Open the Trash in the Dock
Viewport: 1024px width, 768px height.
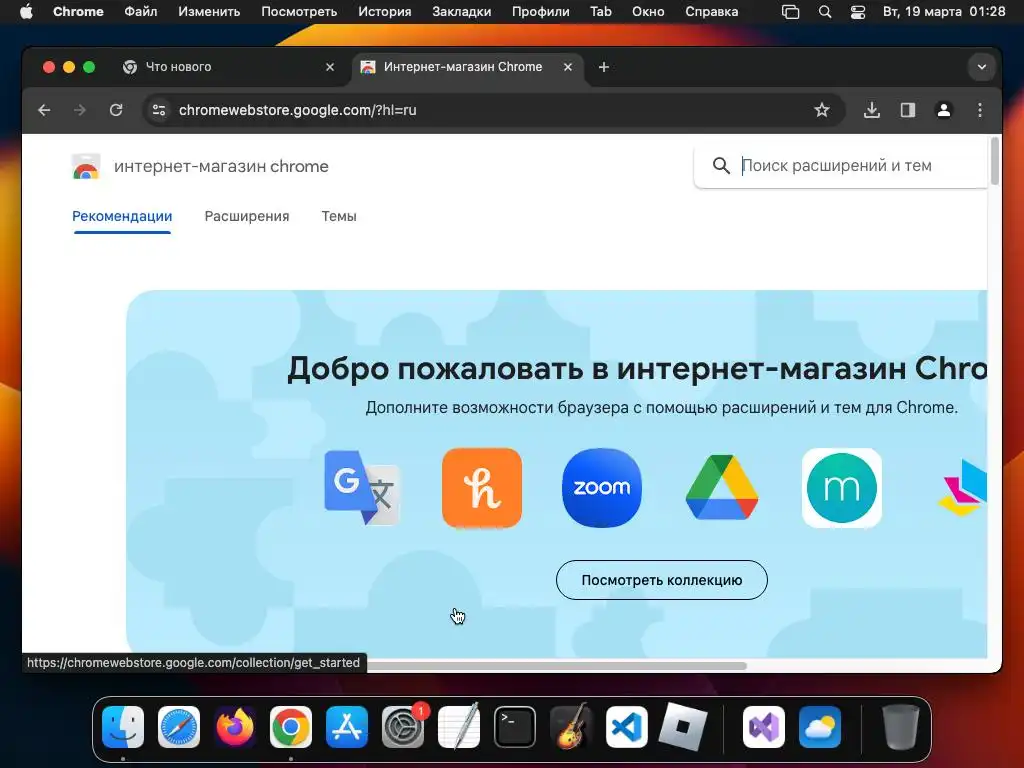[x=901, y=727]
